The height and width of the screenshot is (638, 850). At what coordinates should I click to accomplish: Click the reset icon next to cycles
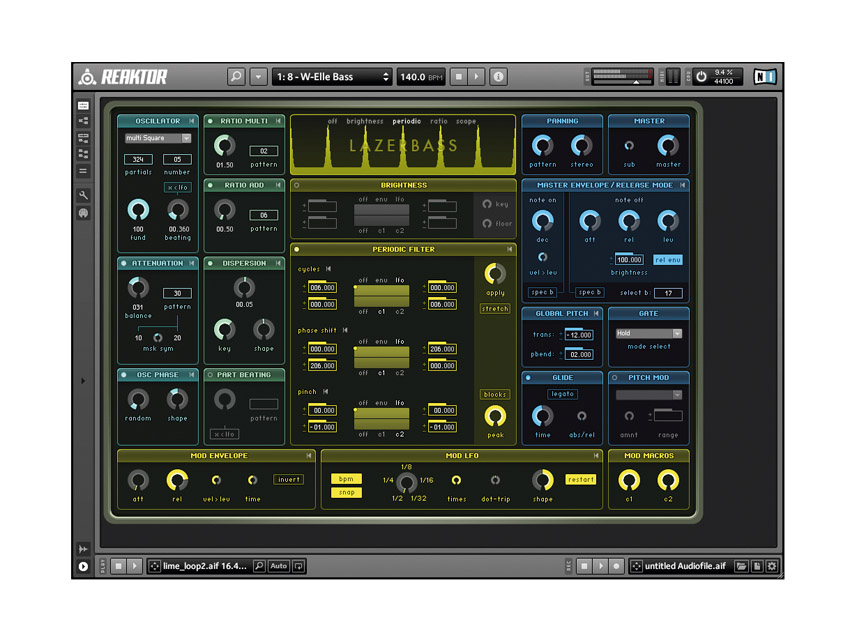coord(328,269)
